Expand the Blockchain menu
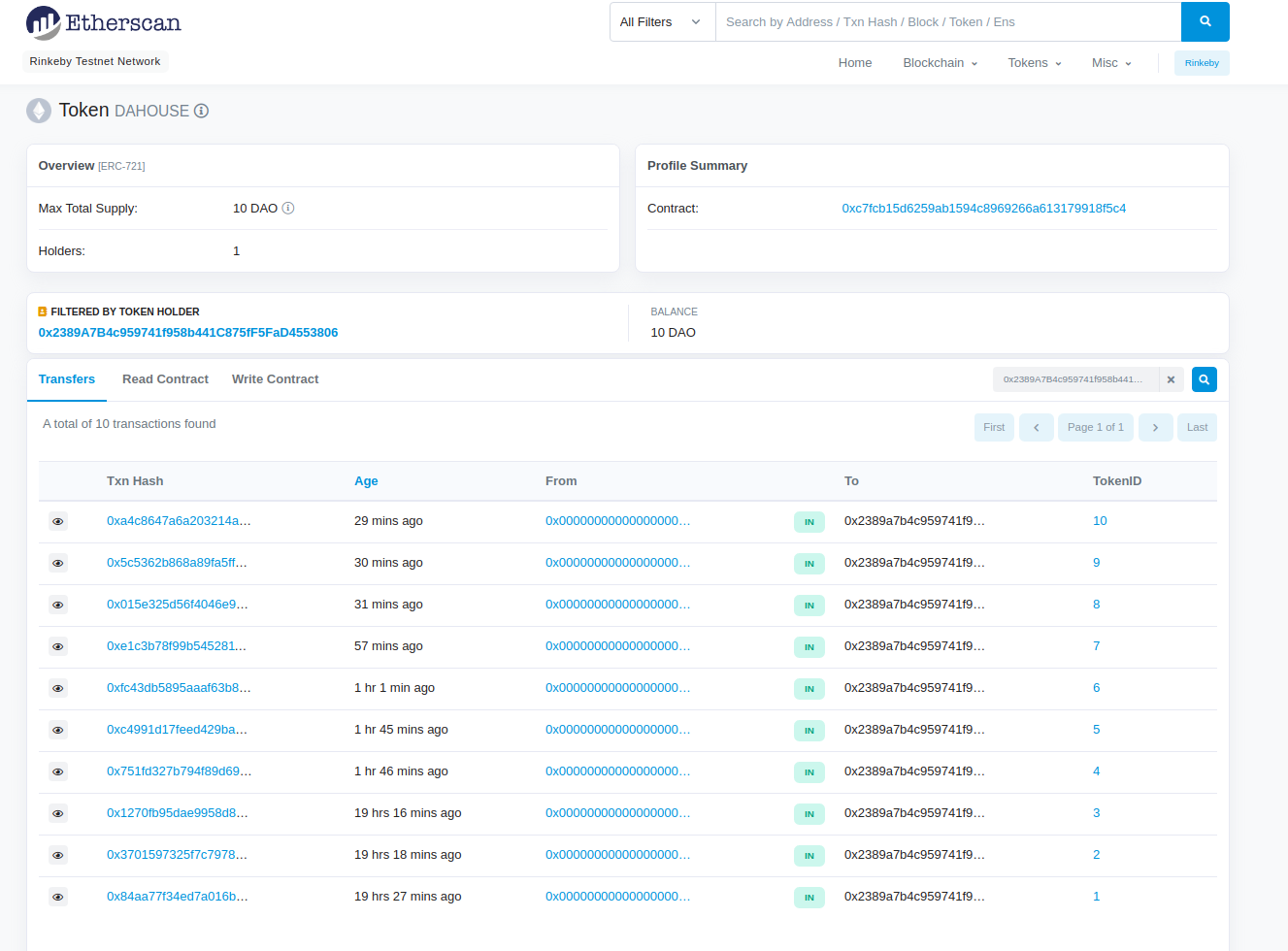The width and height of the screenshot is (1288, 951). tap(940, 63)
